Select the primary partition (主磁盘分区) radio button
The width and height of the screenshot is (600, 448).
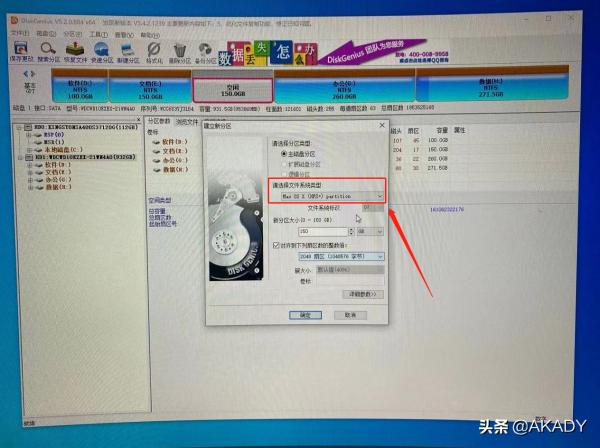(x=284, y=154)
